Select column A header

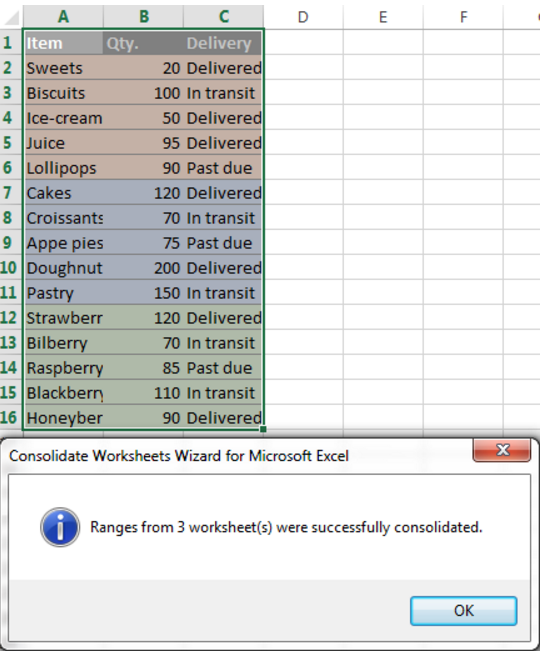[63, 17]
